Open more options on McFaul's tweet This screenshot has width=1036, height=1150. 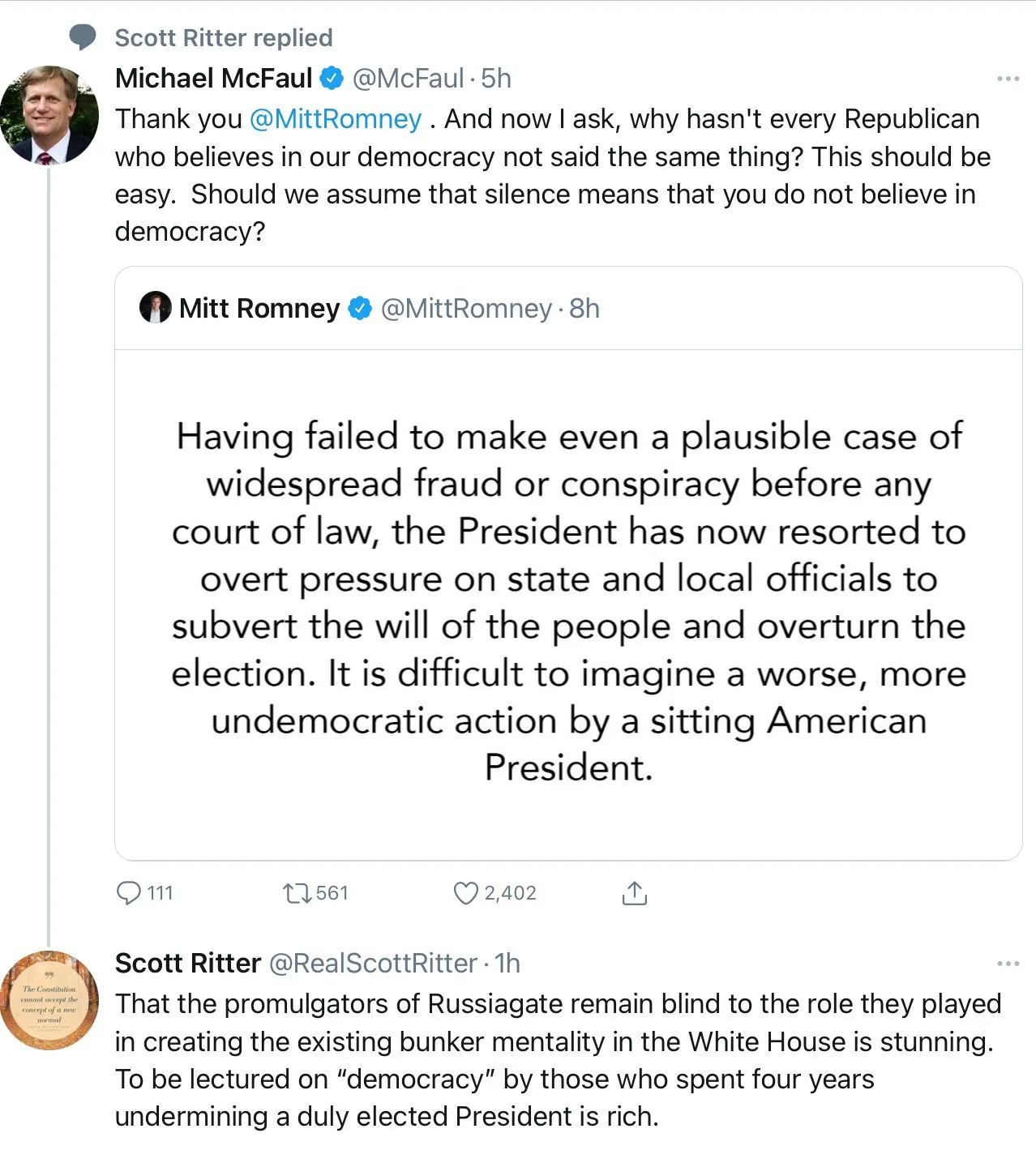[1008, 79]
